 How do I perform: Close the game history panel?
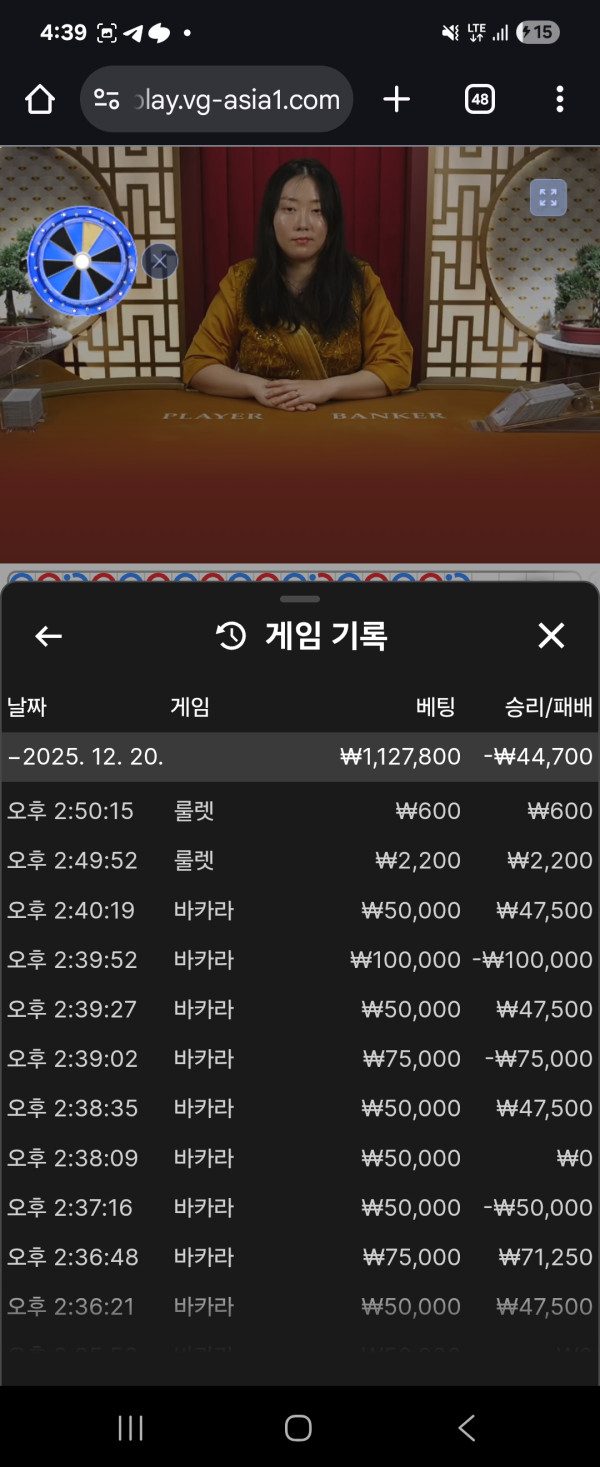551,636
